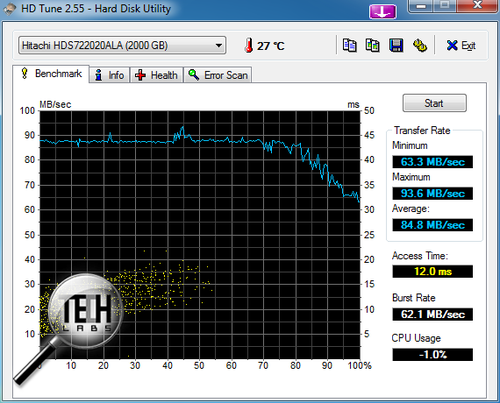Click the 12.0 ms access time readout
The height and width of the screenshot is (403, 500).
tap(432, 271)
